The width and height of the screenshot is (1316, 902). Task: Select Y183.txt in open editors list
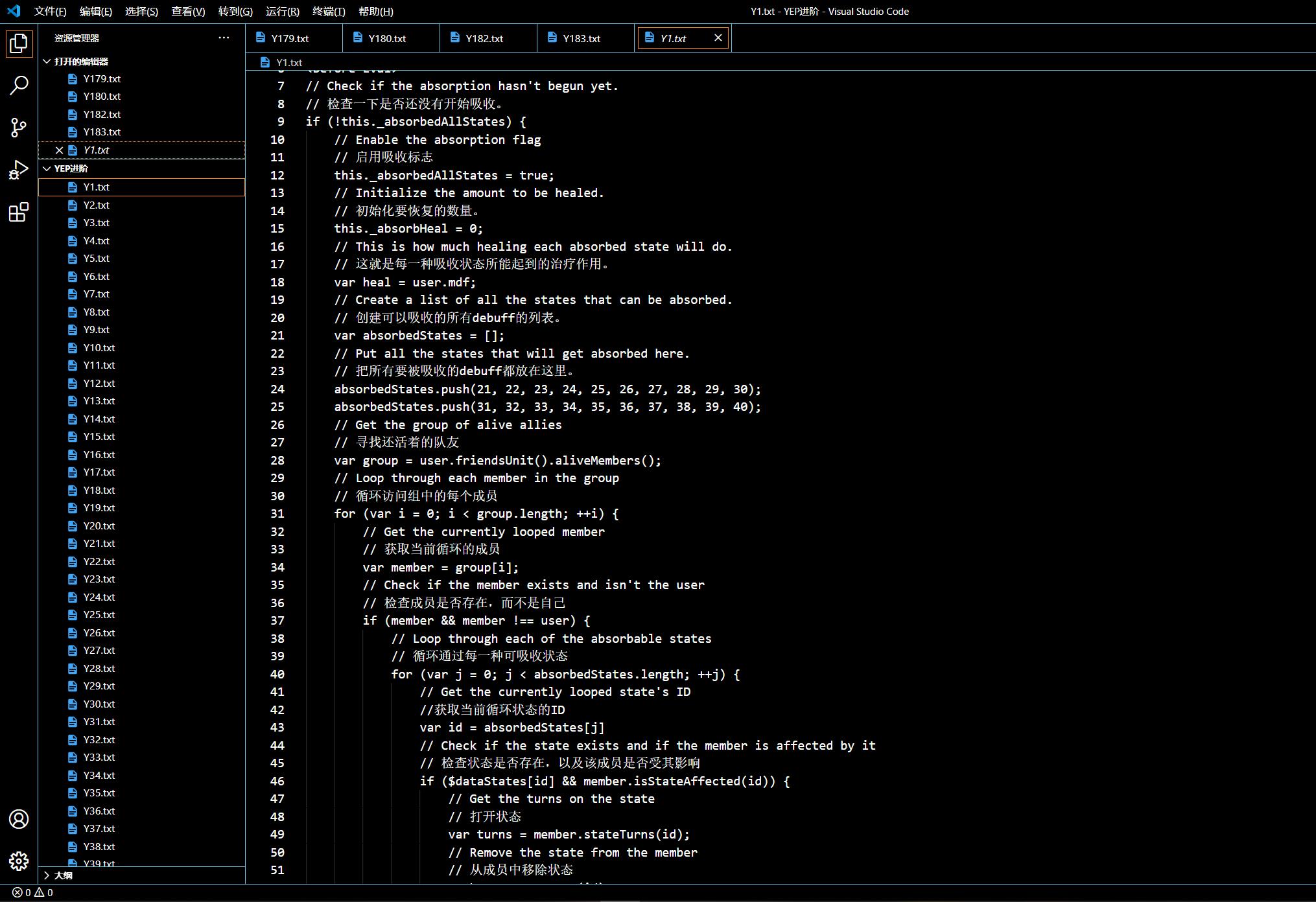click(x=141, y=132)
